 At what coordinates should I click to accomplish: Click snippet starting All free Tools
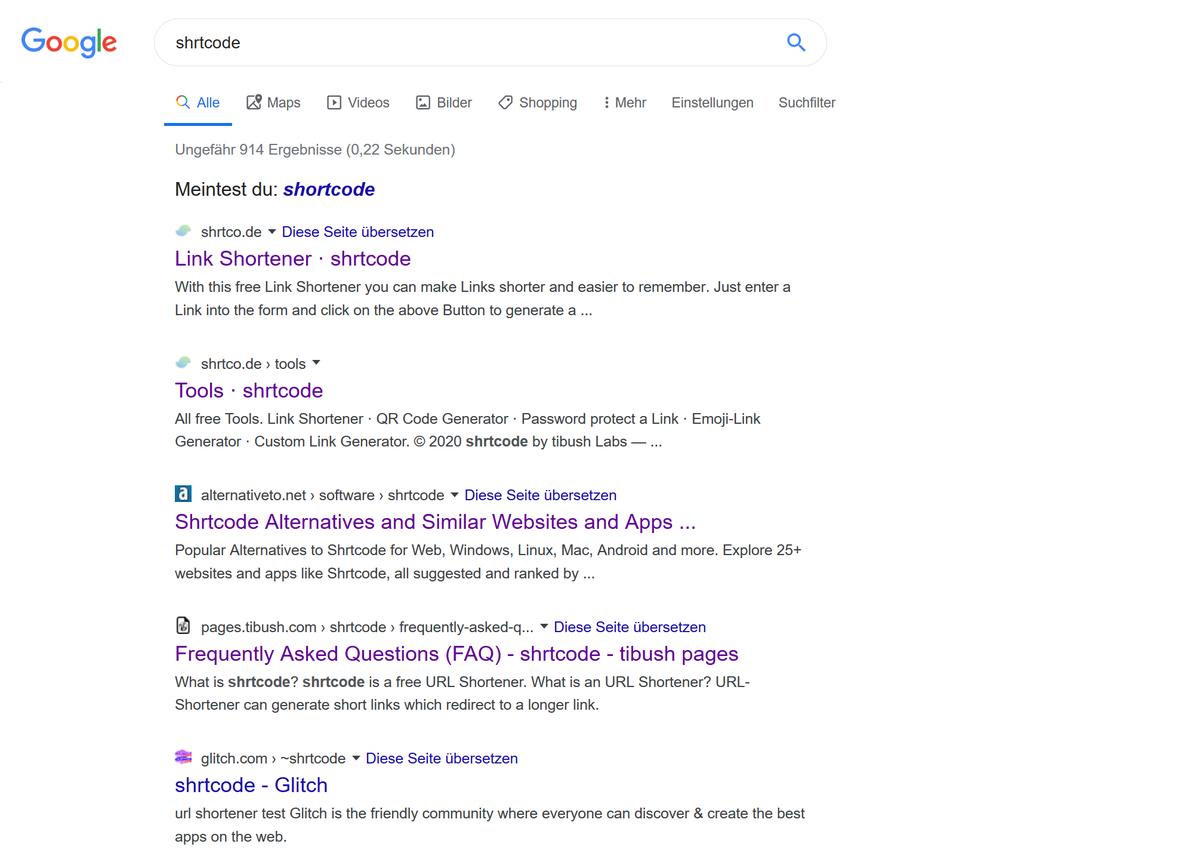click(x=468, y=430)
